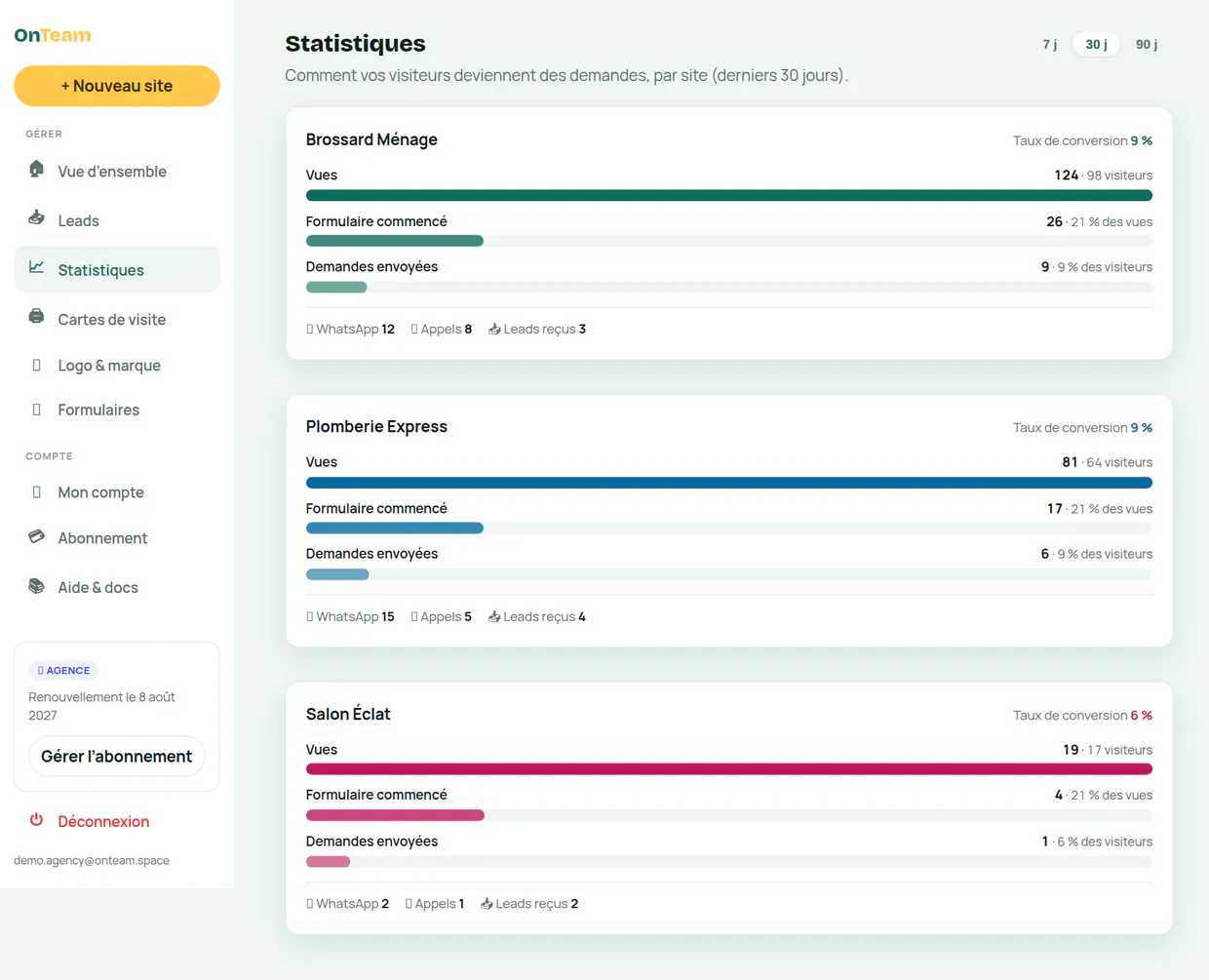Switch to the 90 j time range

pyautogui.click(x=1147, y=45)
